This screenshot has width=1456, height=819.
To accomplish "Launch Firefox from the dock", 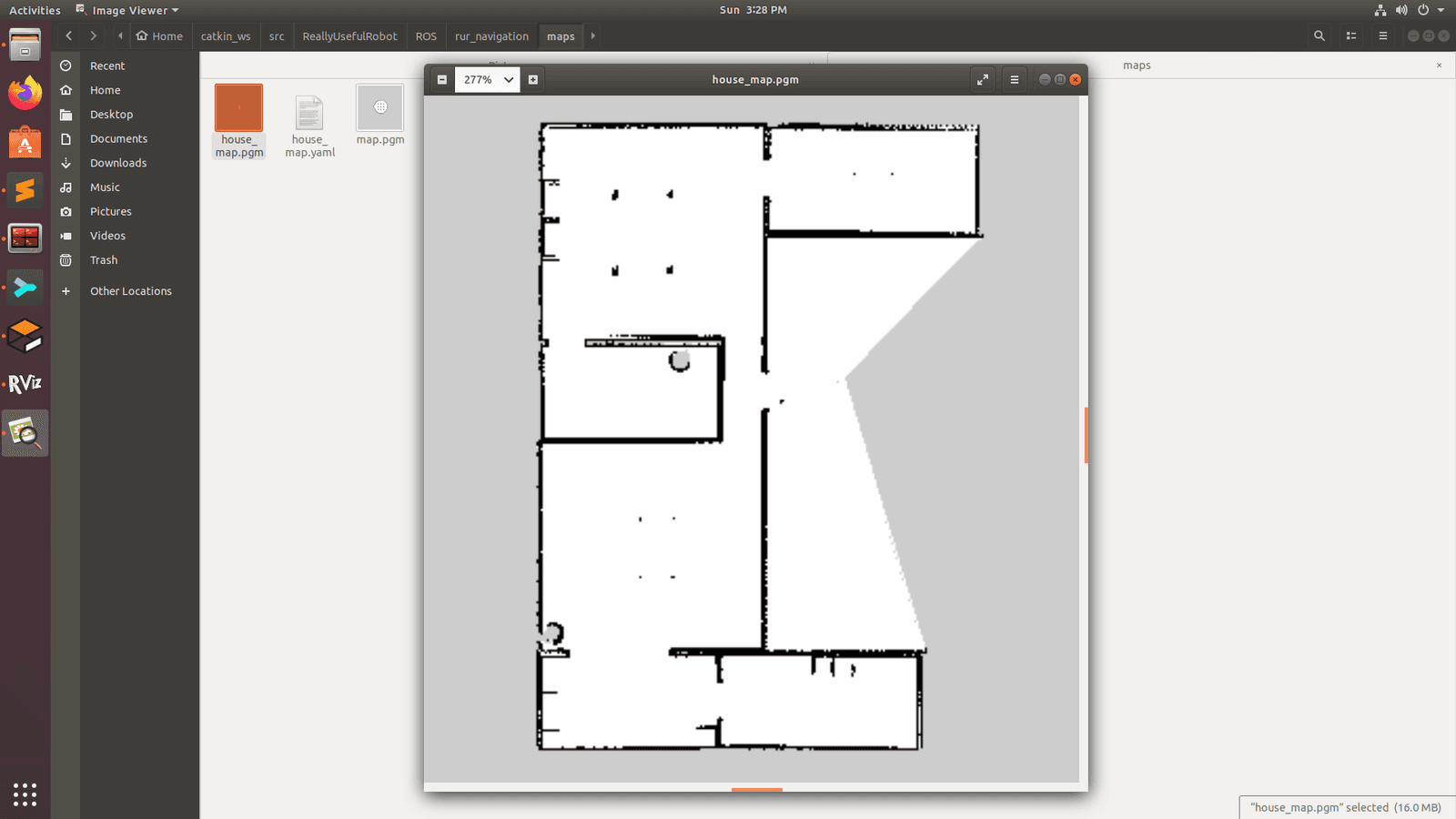I will (x=25, y=93).
